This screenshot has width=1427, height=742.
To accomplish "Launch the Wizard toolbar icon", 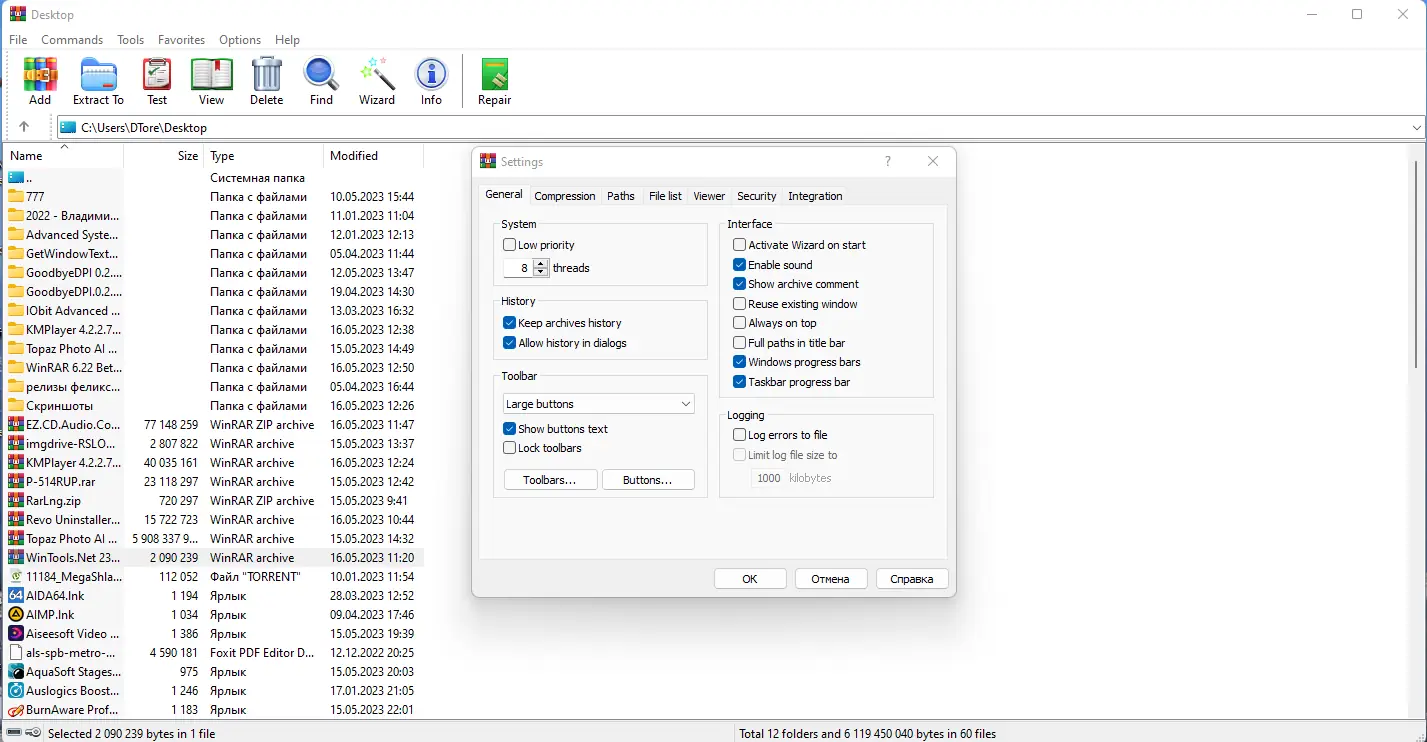I will (377, 75).
